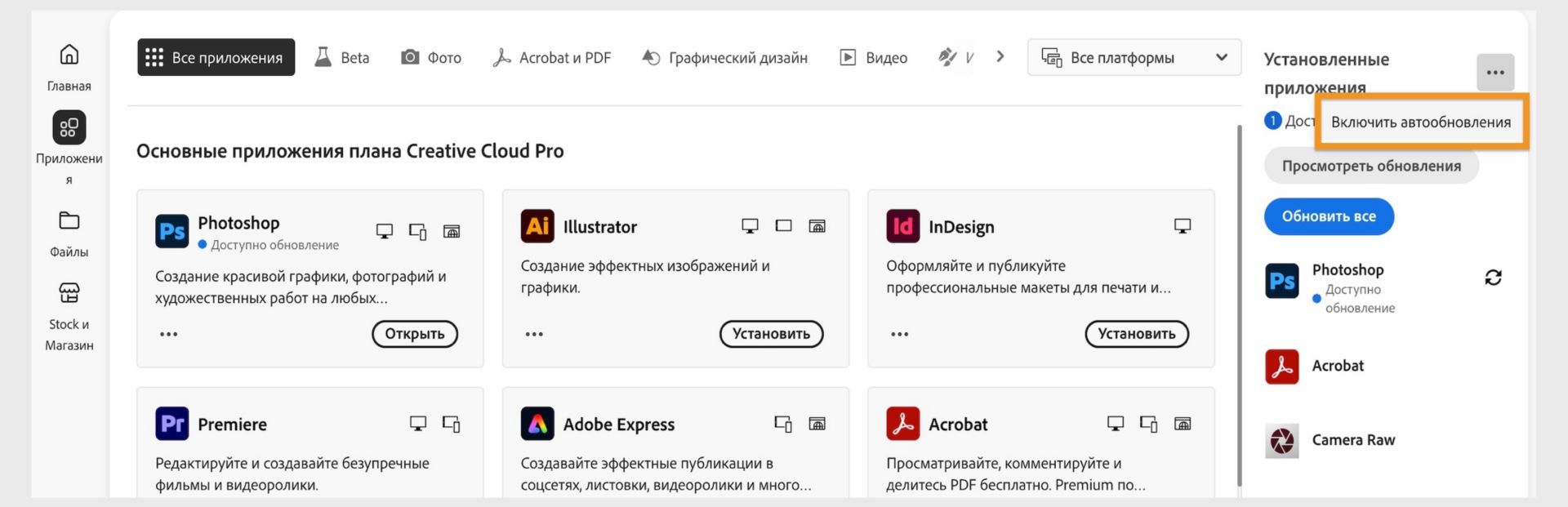Viewport: 1568px width, 507px height.
Task: Click the Illustrator card title
Action: pyautogui.click(x=599, y=227)
